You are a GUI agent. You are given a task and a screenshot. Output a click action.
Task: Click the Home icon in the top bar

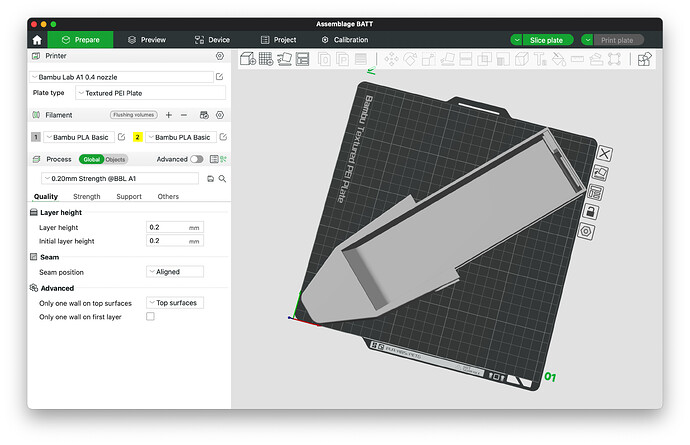[37, 40]
